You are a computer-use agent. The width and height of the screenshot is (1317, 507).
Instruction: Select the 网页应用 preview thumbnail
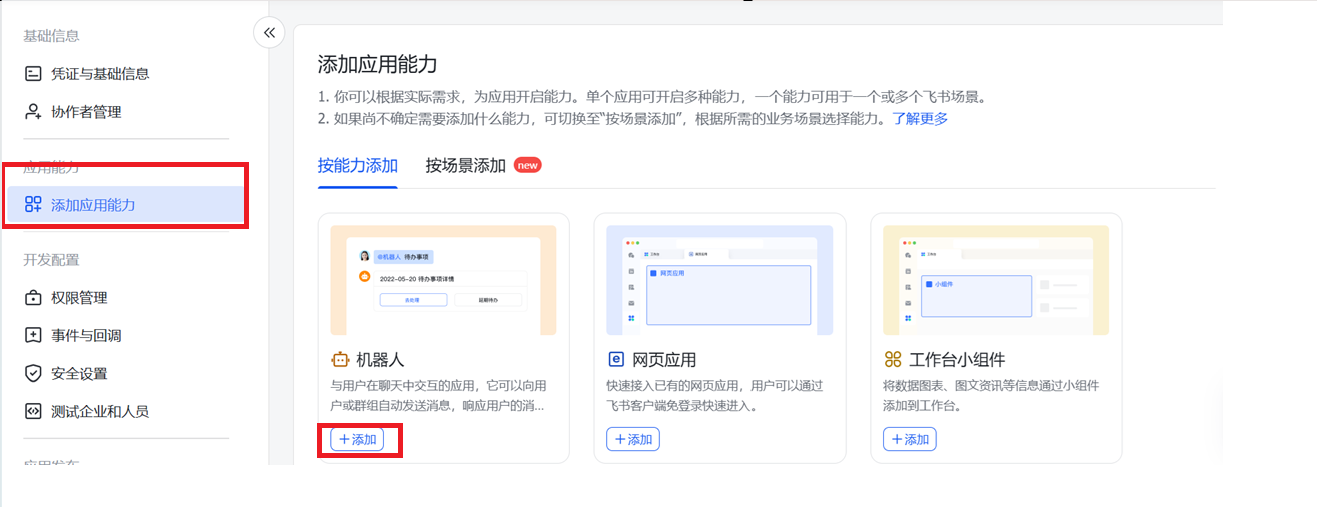click(720, 280)
